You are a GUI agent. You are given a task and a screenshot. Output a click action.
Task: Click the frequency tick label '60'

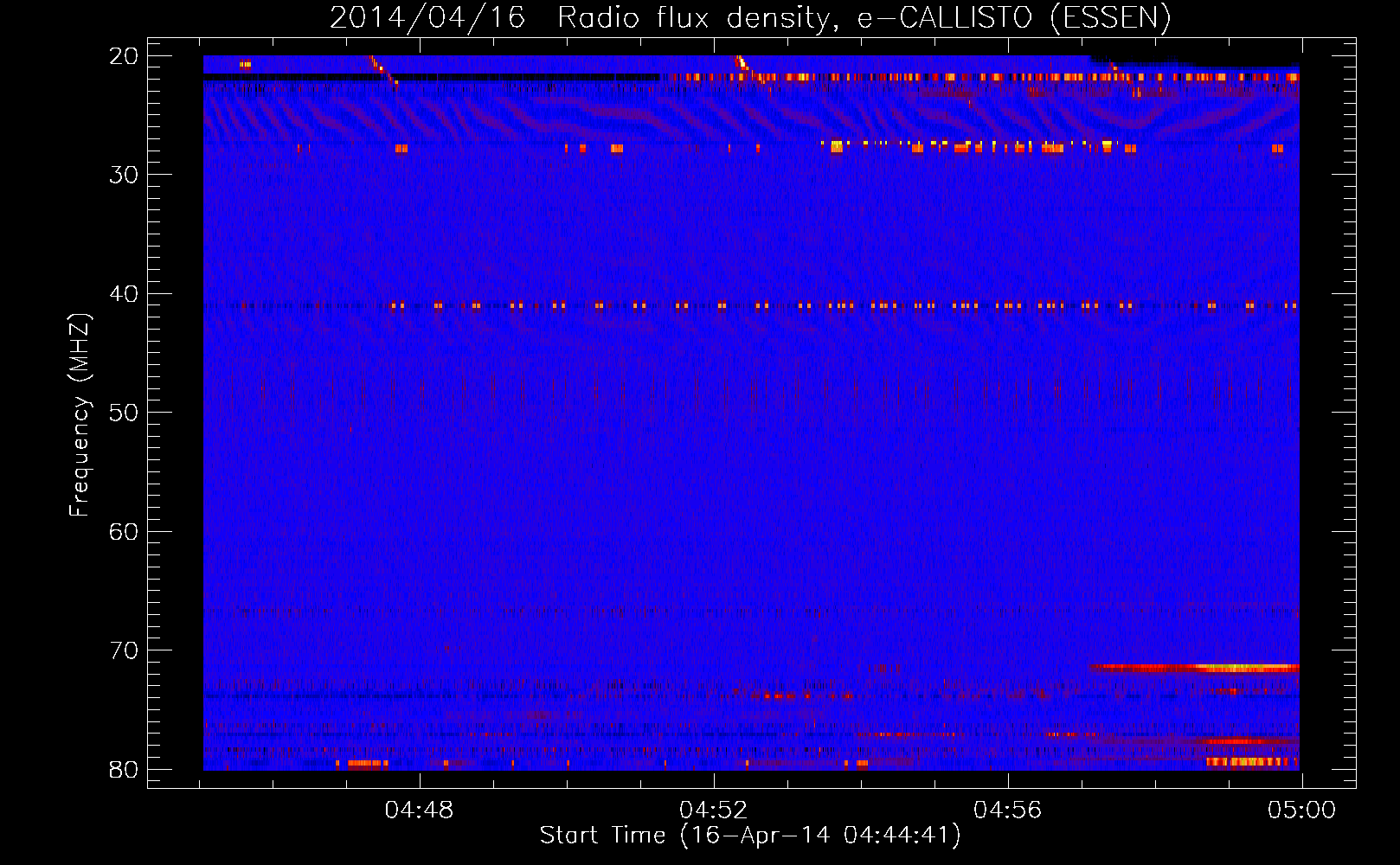pos(124,531)
